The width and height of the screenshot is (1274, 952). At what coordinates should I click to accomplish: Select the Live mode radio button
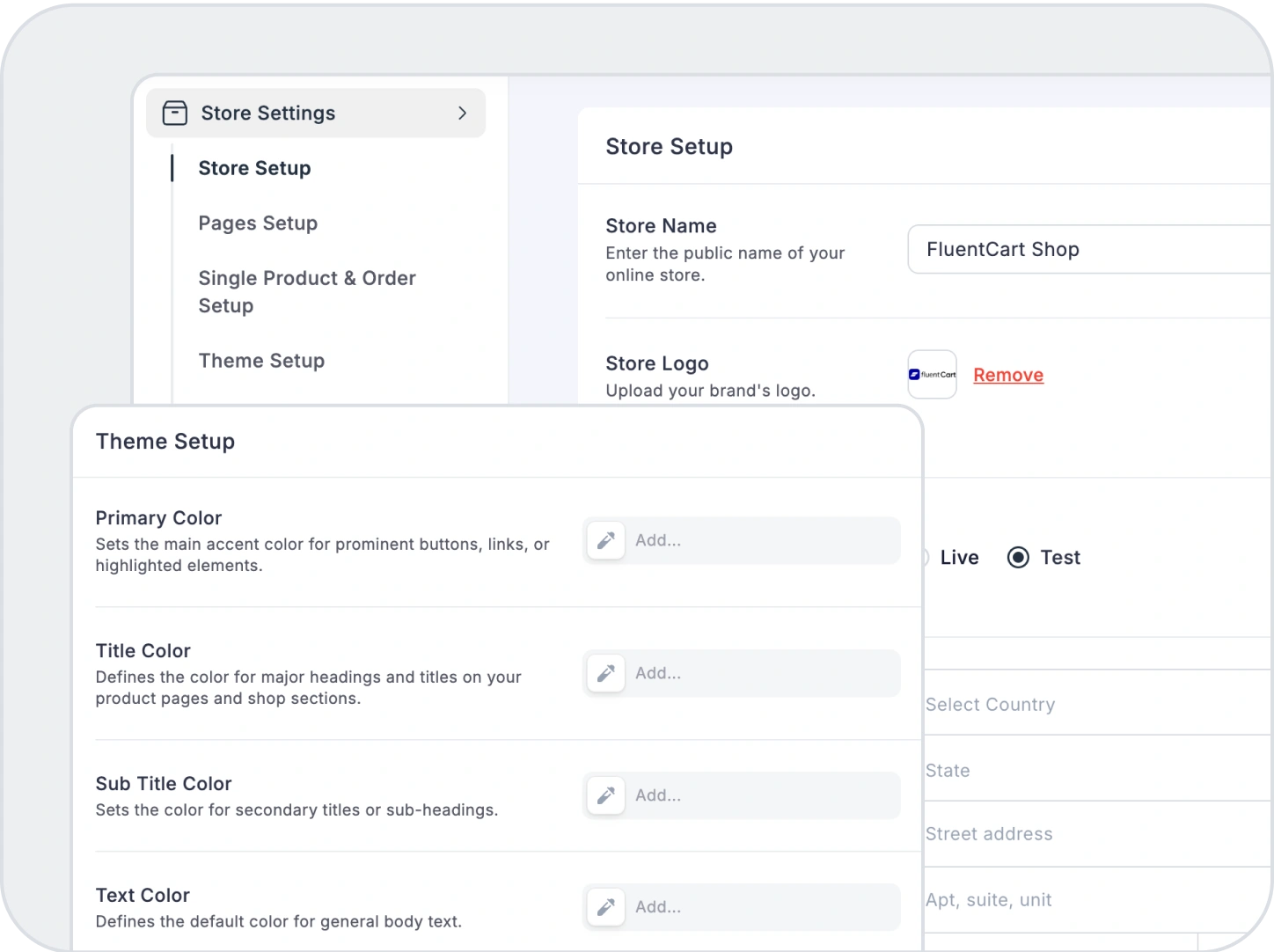[x=925, y=557]
